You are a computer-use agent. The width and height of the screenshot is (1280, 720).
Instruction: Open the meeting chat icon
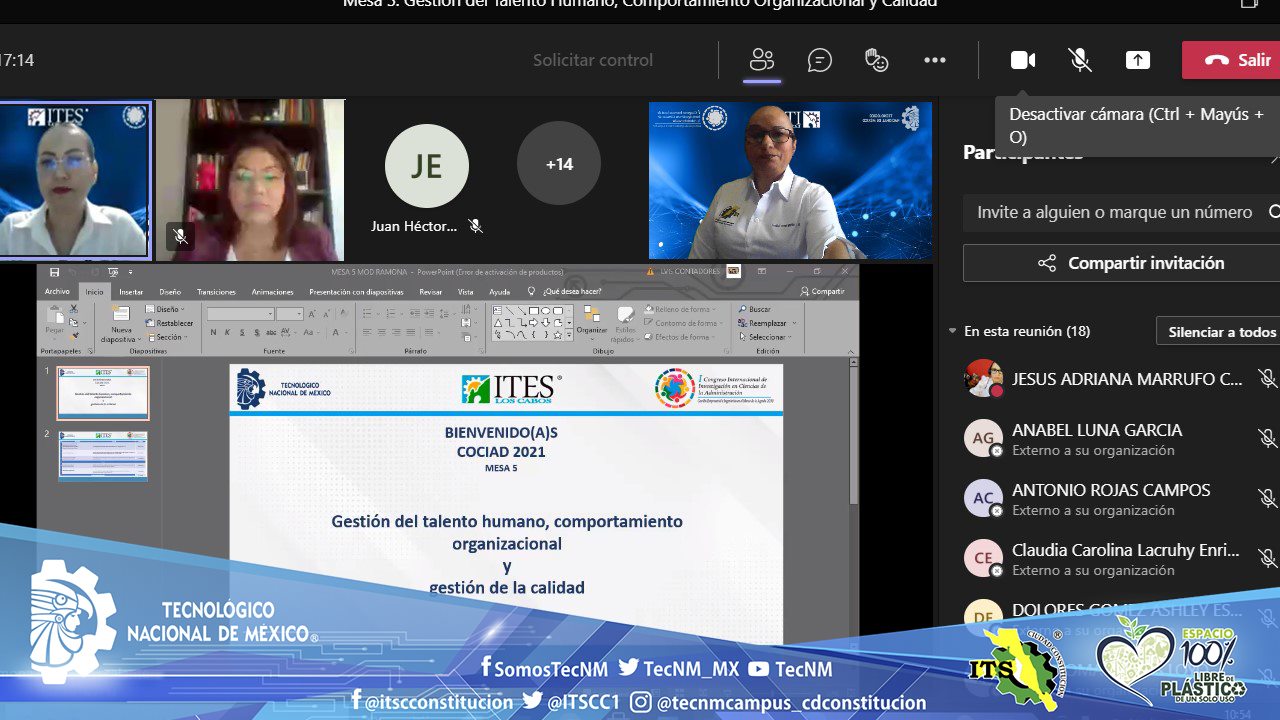(820, 60)
